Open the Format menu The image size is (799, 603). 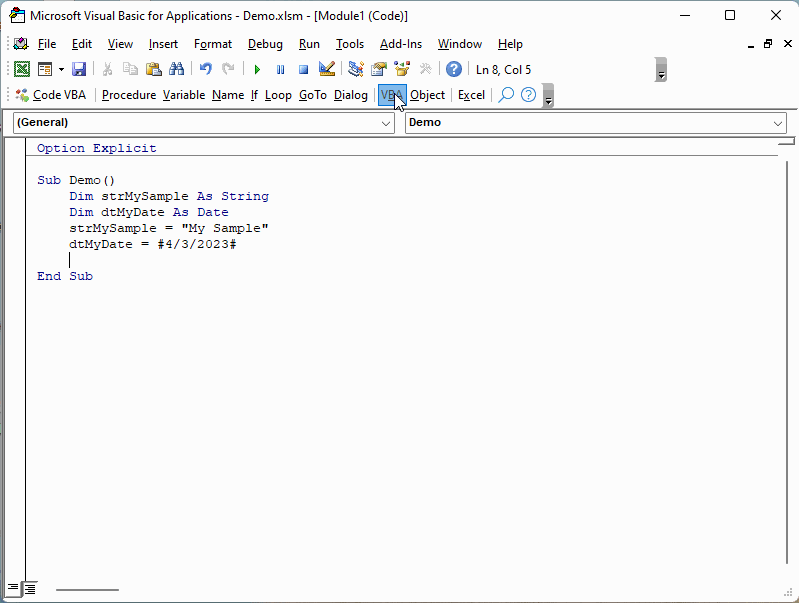213,44
